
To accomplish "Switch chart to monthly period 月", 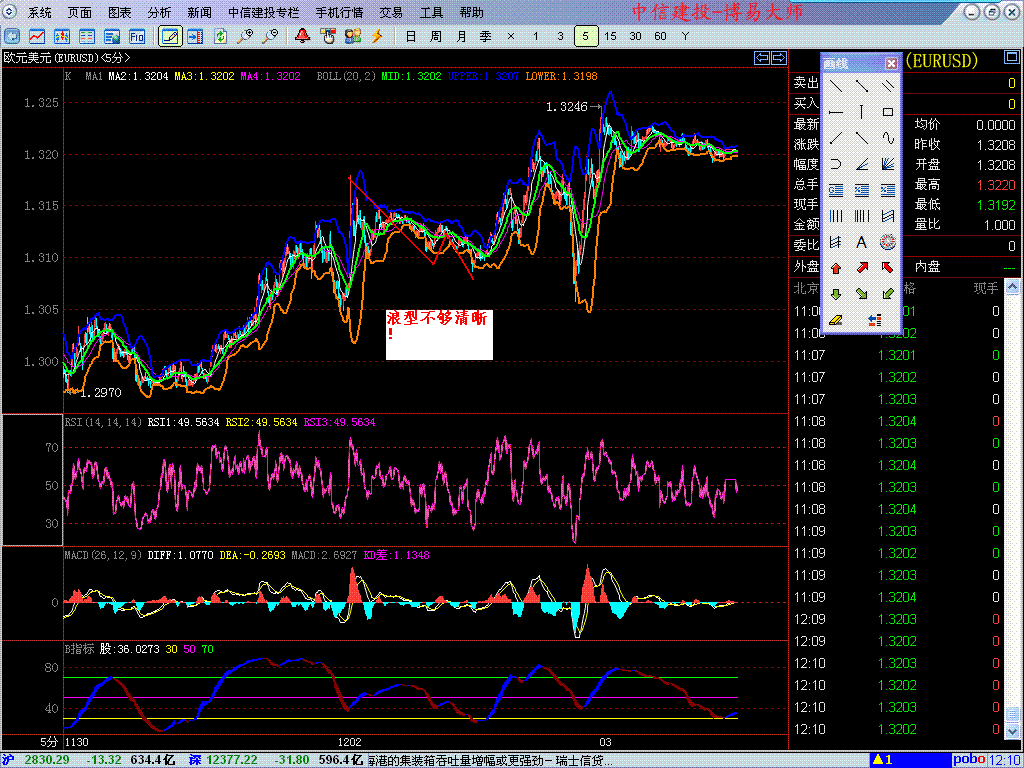I will (461, 36).
